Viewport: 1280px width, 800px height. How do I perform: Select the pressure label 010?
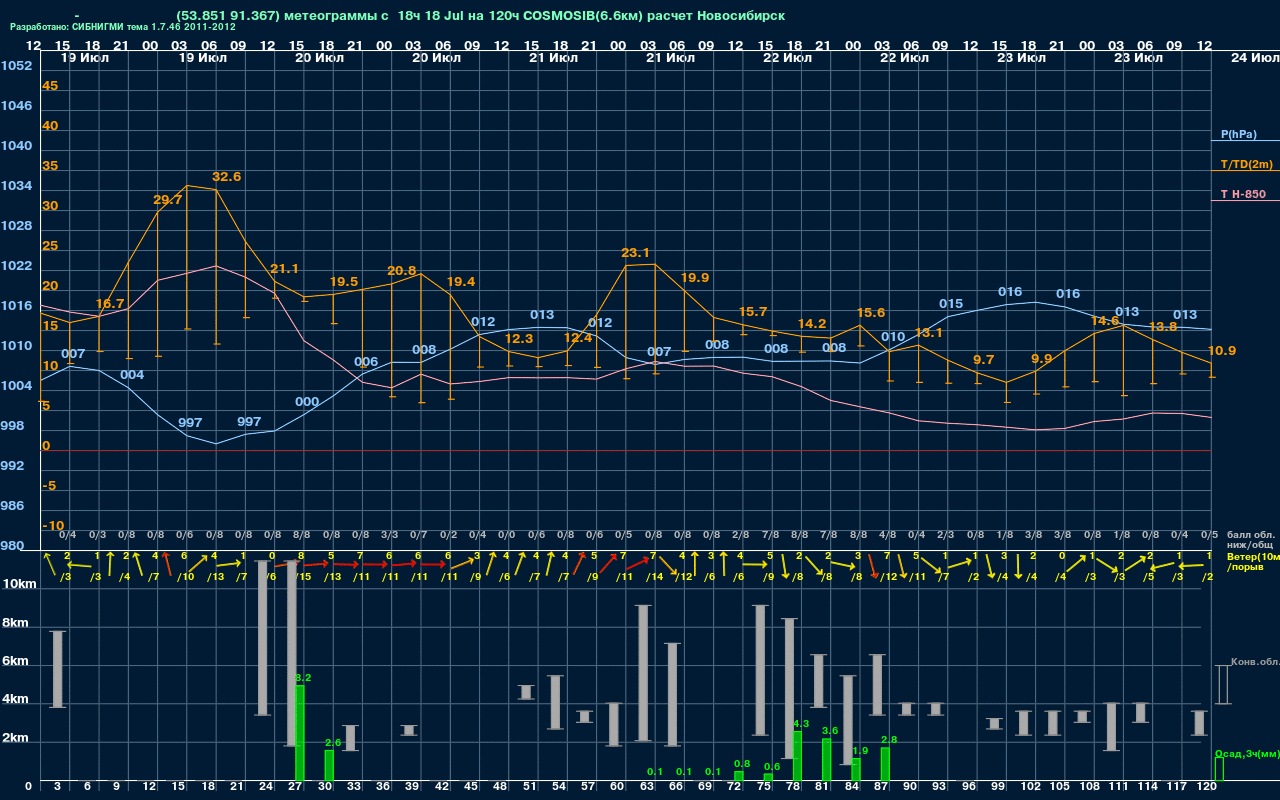893,337
